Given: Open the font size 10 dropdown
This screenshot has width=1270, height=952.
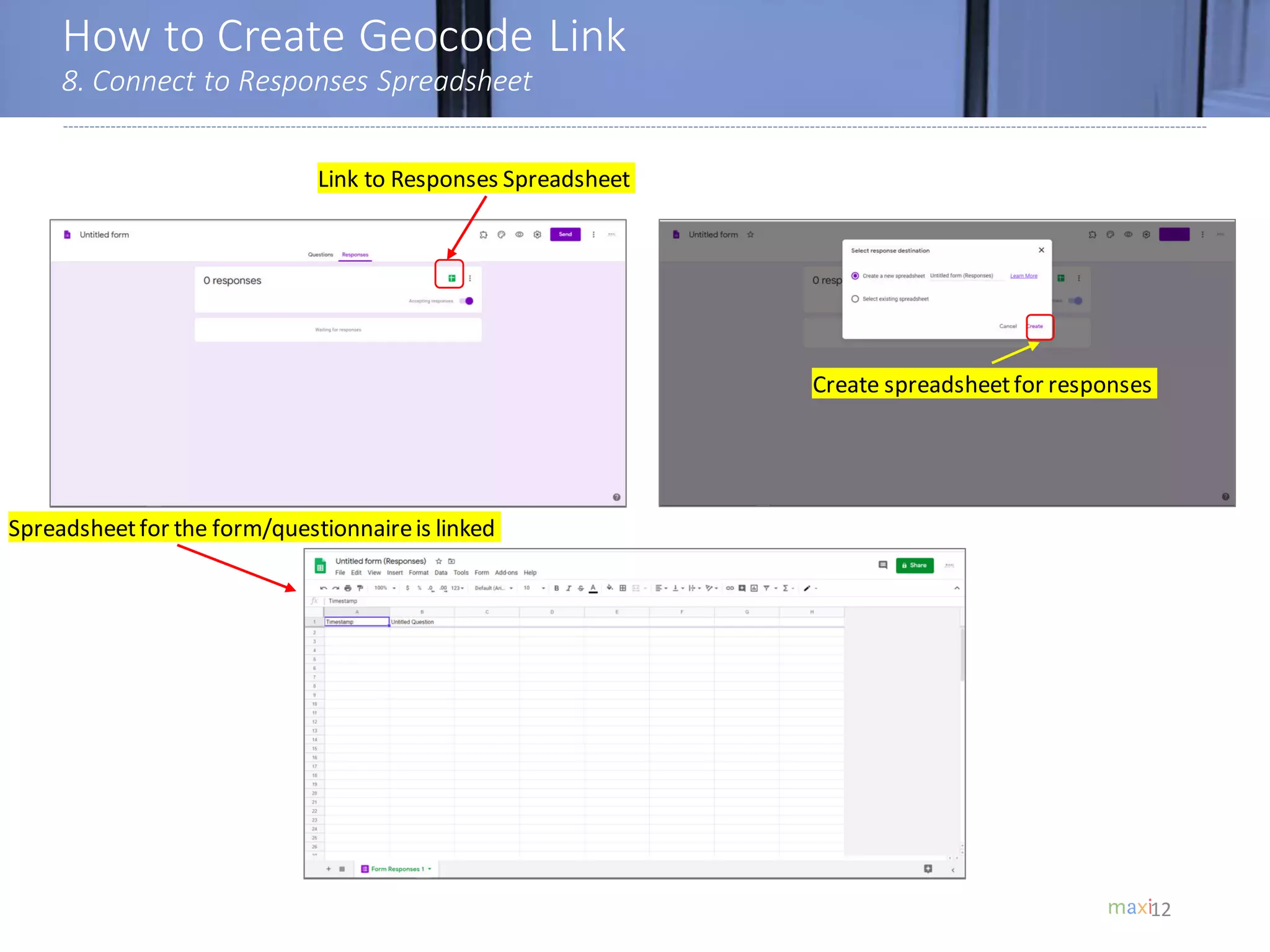Looking at the screenshot, I should pos(534,588).
